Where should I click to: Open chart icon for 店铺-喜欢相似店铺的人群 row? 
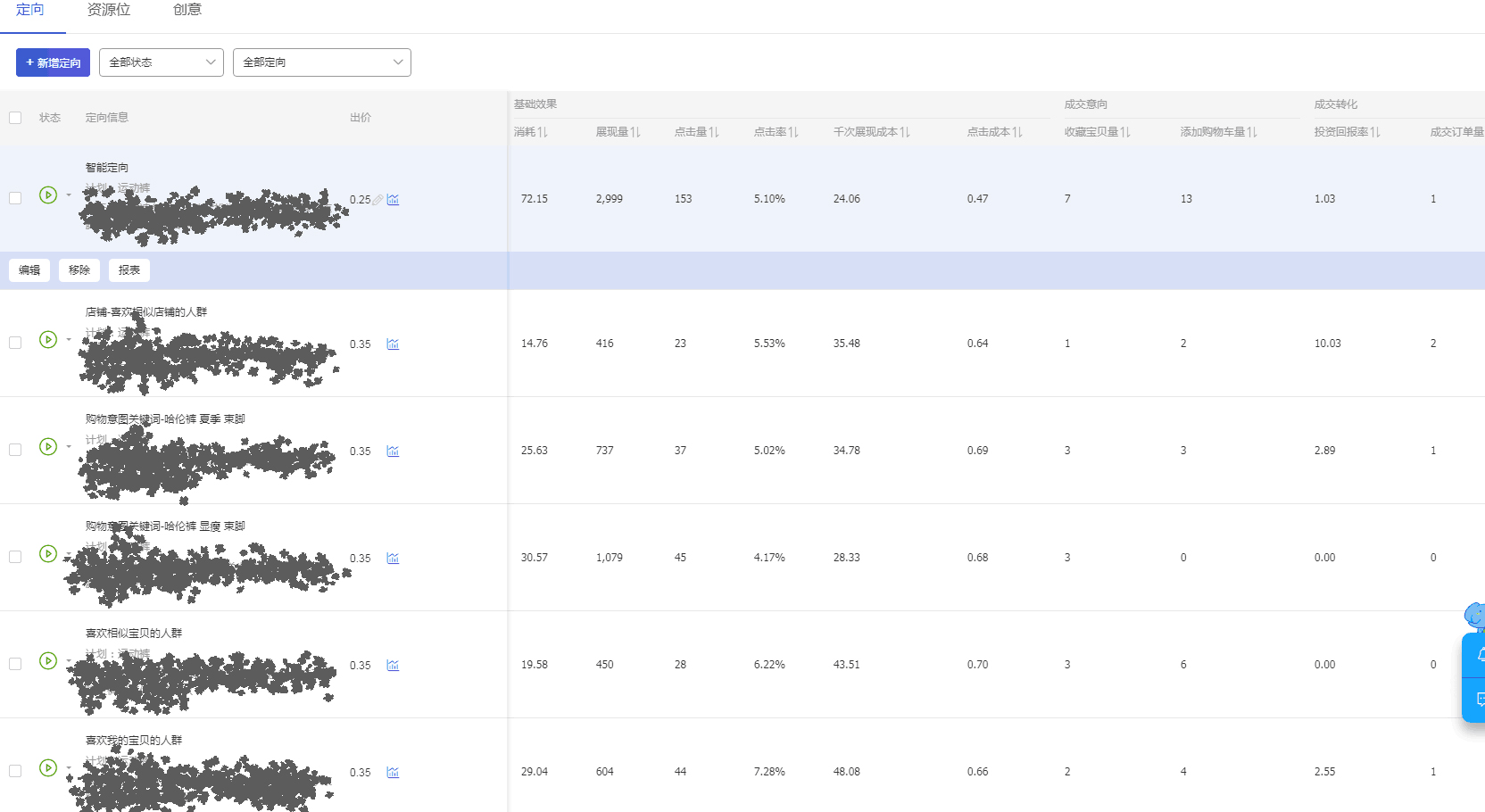point(393,344)
